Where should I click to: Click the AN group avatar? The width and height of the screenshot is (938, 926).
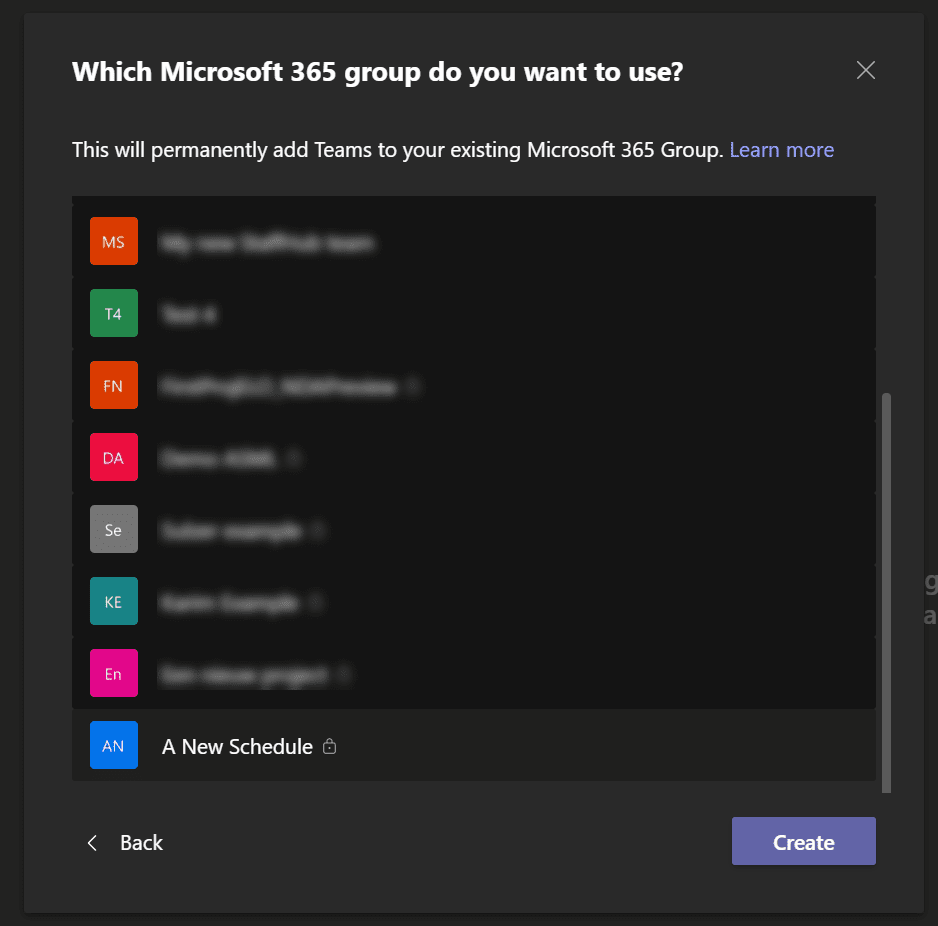click(114, 745)
